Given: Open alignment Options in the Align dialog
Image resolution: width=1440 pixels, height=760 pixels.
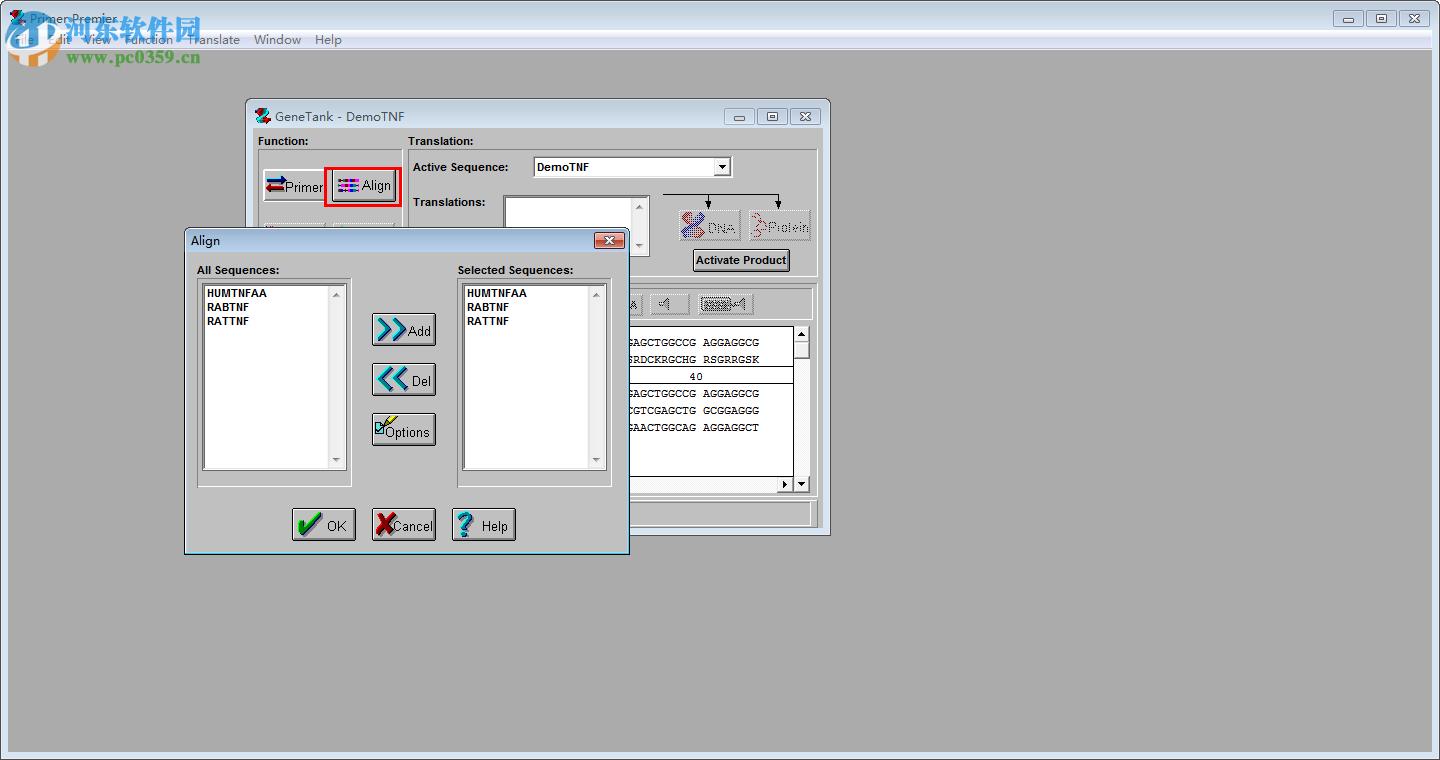Looking at the screenshot, I should pyautogui.click(x=404, y=430).
